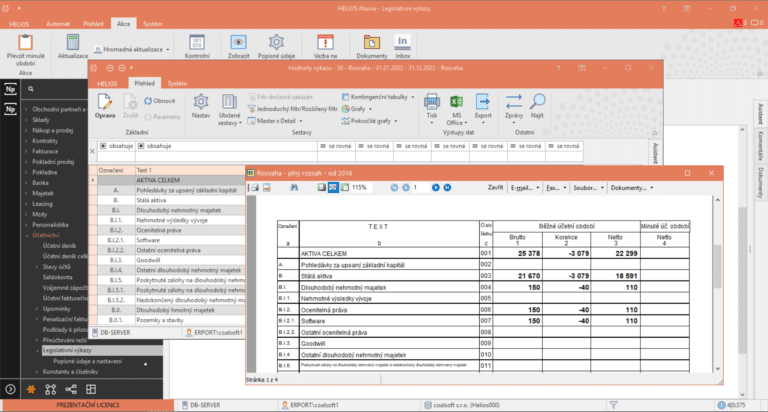This screenshot has height=412, width=768.
Task: Click the Popisné údaje gear icon
Action: 276,42
